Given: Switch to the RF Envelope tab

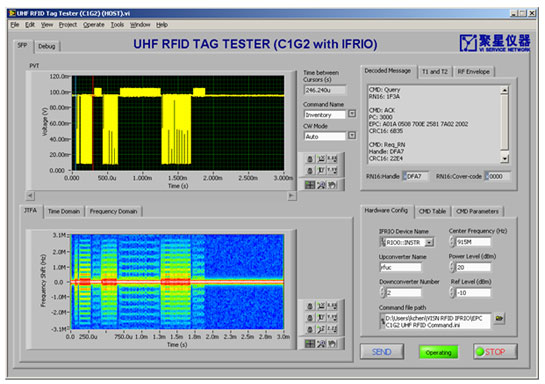Looking at the screenshot, I should pos(473,72).
